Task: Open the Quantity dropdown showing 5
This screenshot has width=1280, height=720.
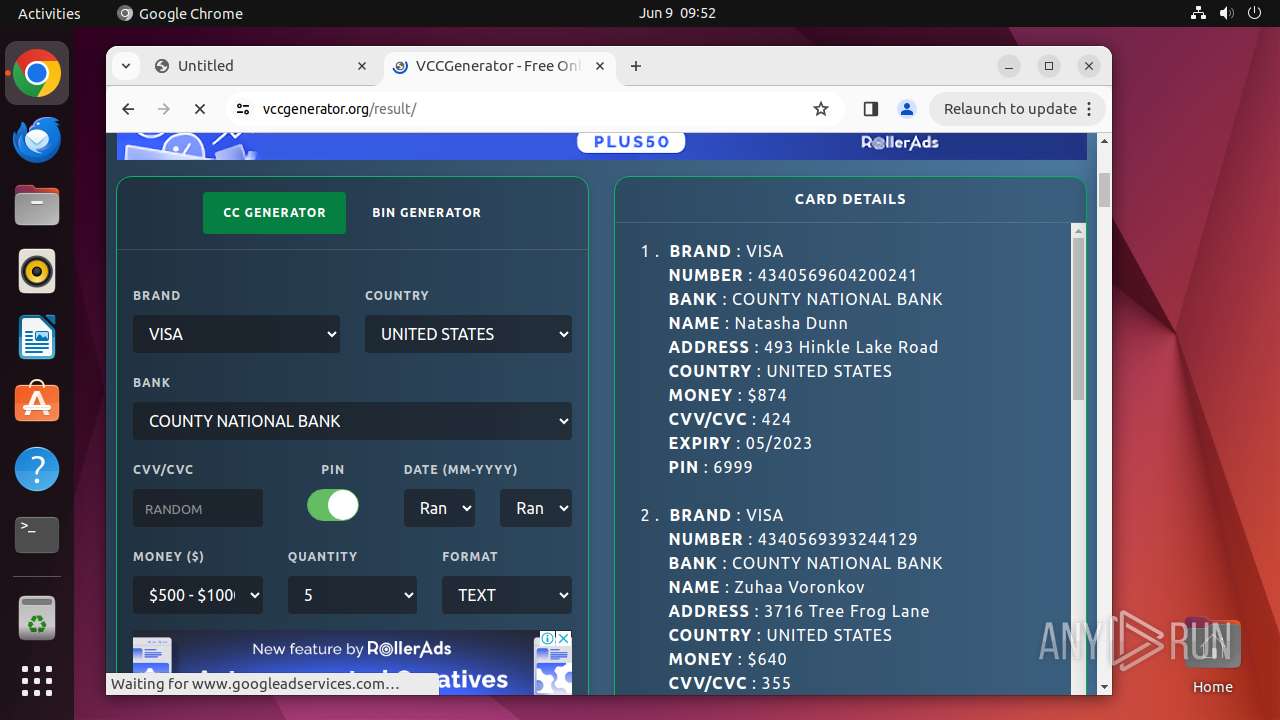Action: pyautogui.click(x=352, y=595)
